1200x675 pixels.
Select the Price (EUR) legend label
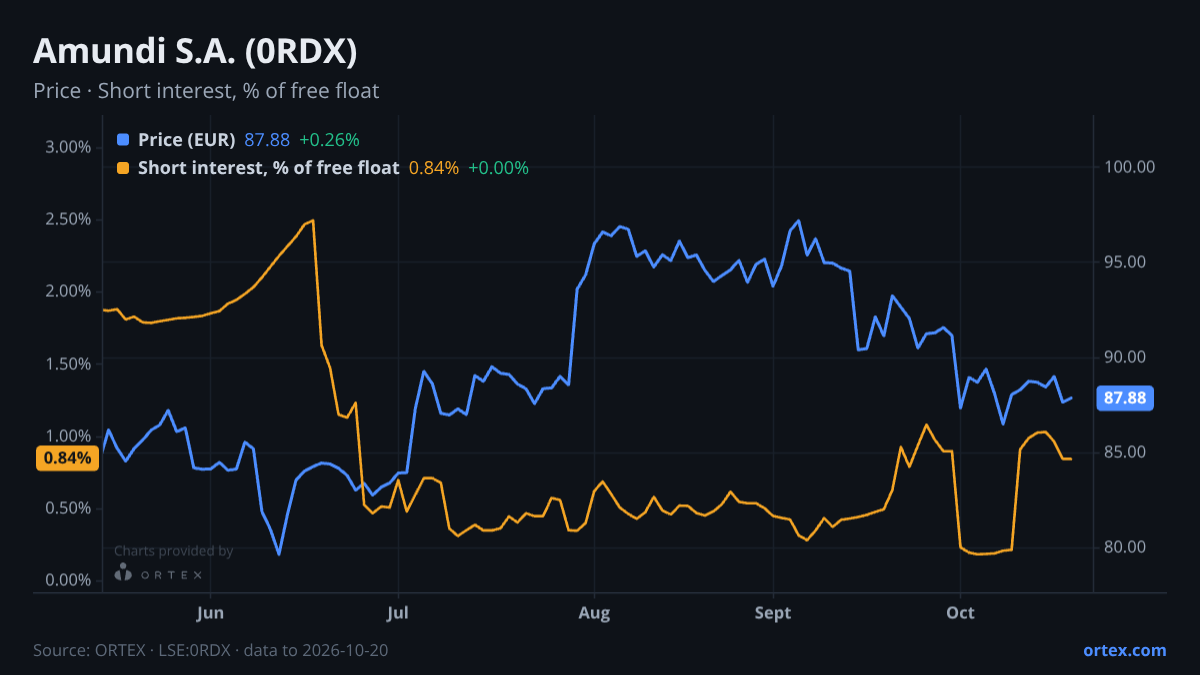[187, 139]
